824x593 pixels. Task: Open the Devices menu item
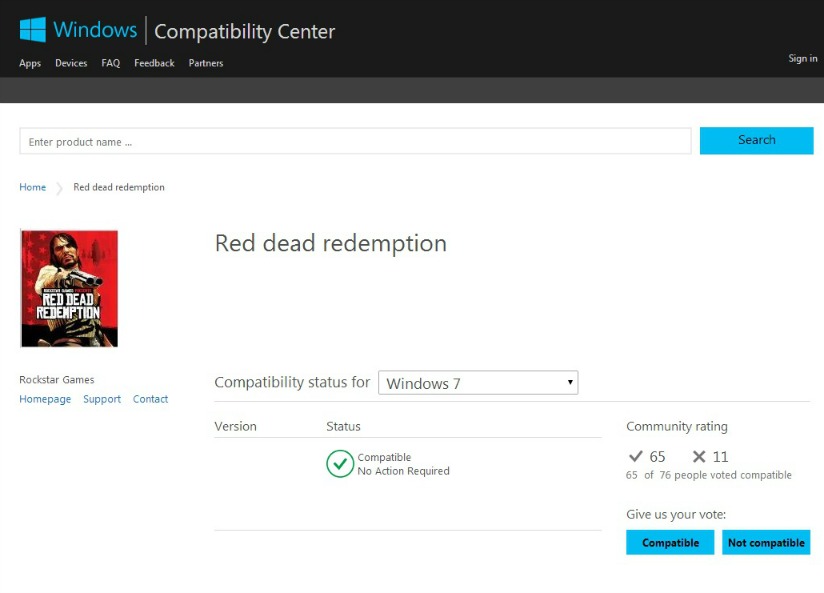71,63
